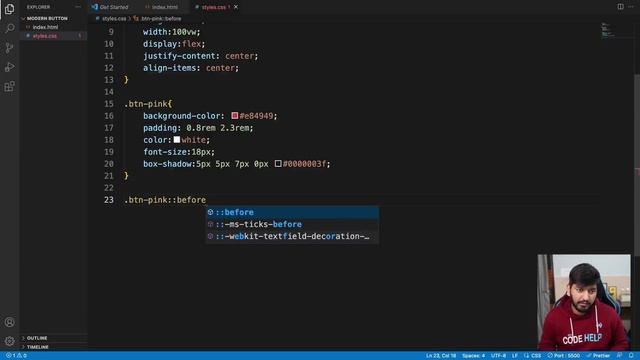Open the #0000003f color swatch
The width and height of the screenshot is (640, 360).
(x=278, y=164)
